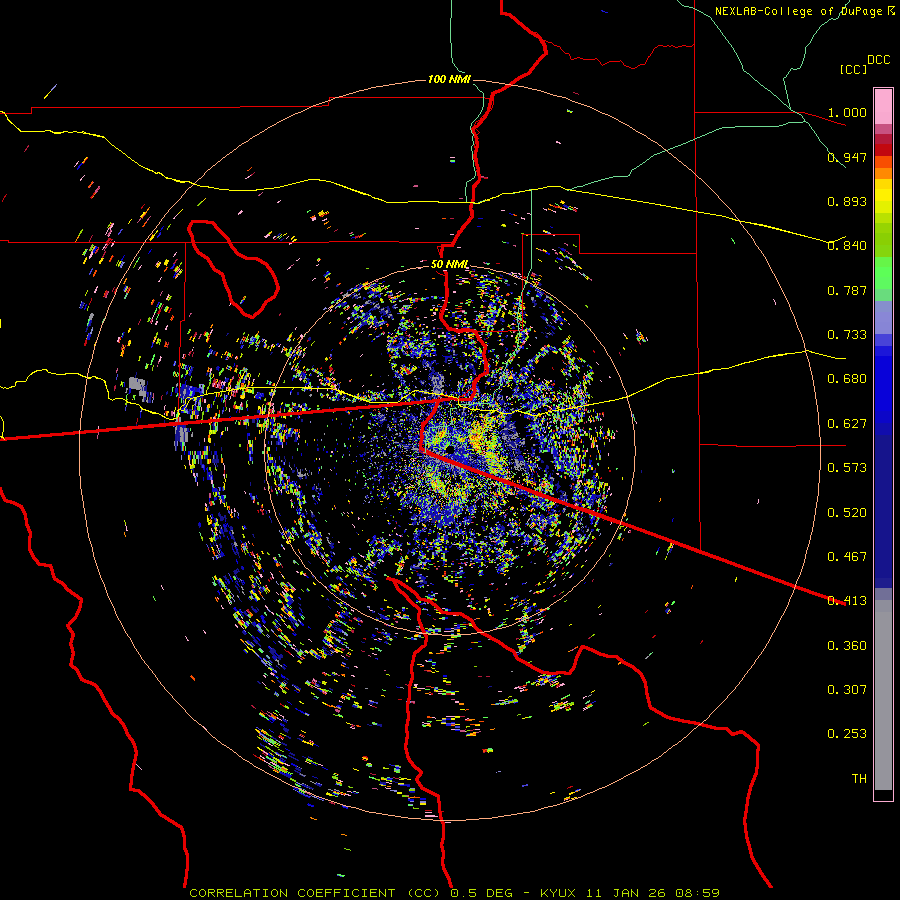
Task: Pick the yellow segment of the color bar
Action: click(883, 196)
